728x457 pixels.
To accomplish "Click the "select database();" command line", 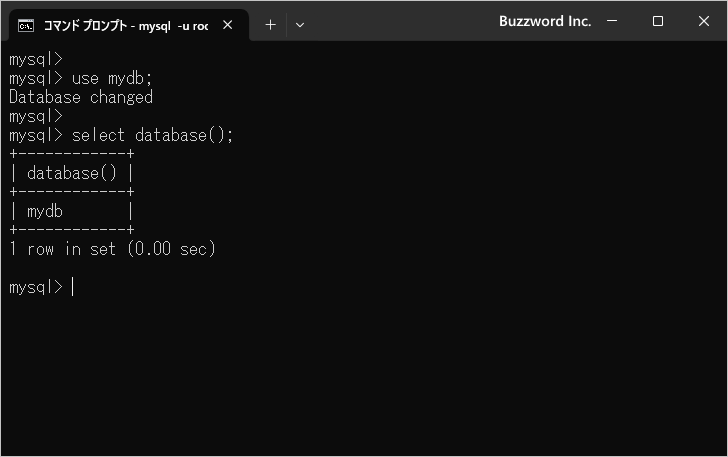I will click(x=121, y=135).
